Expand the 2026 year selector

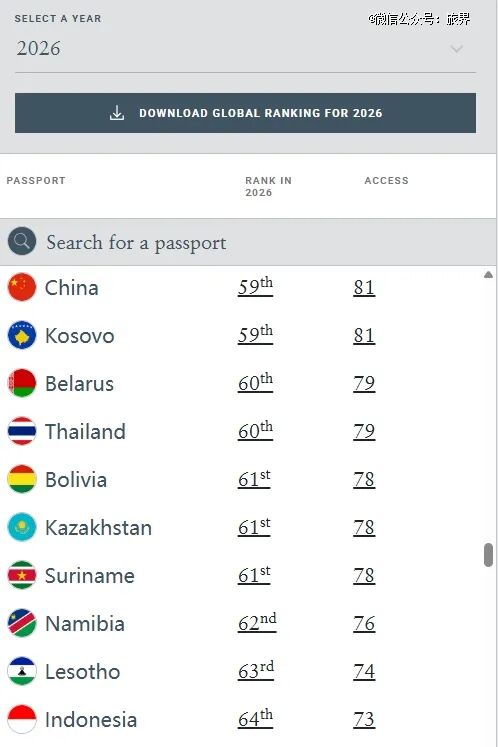[x=245, y=49]
